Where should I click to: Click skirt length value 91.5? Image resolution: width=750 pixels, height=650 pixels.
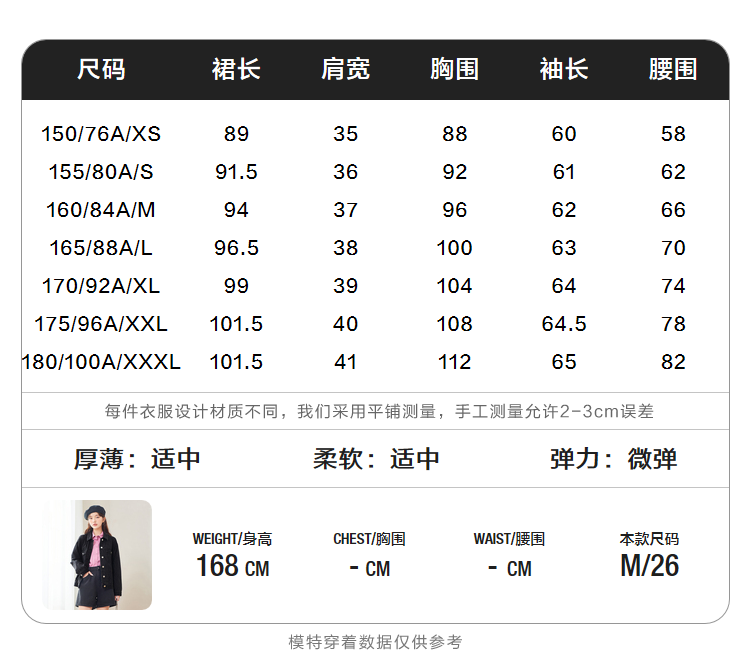tap(236, 172)
